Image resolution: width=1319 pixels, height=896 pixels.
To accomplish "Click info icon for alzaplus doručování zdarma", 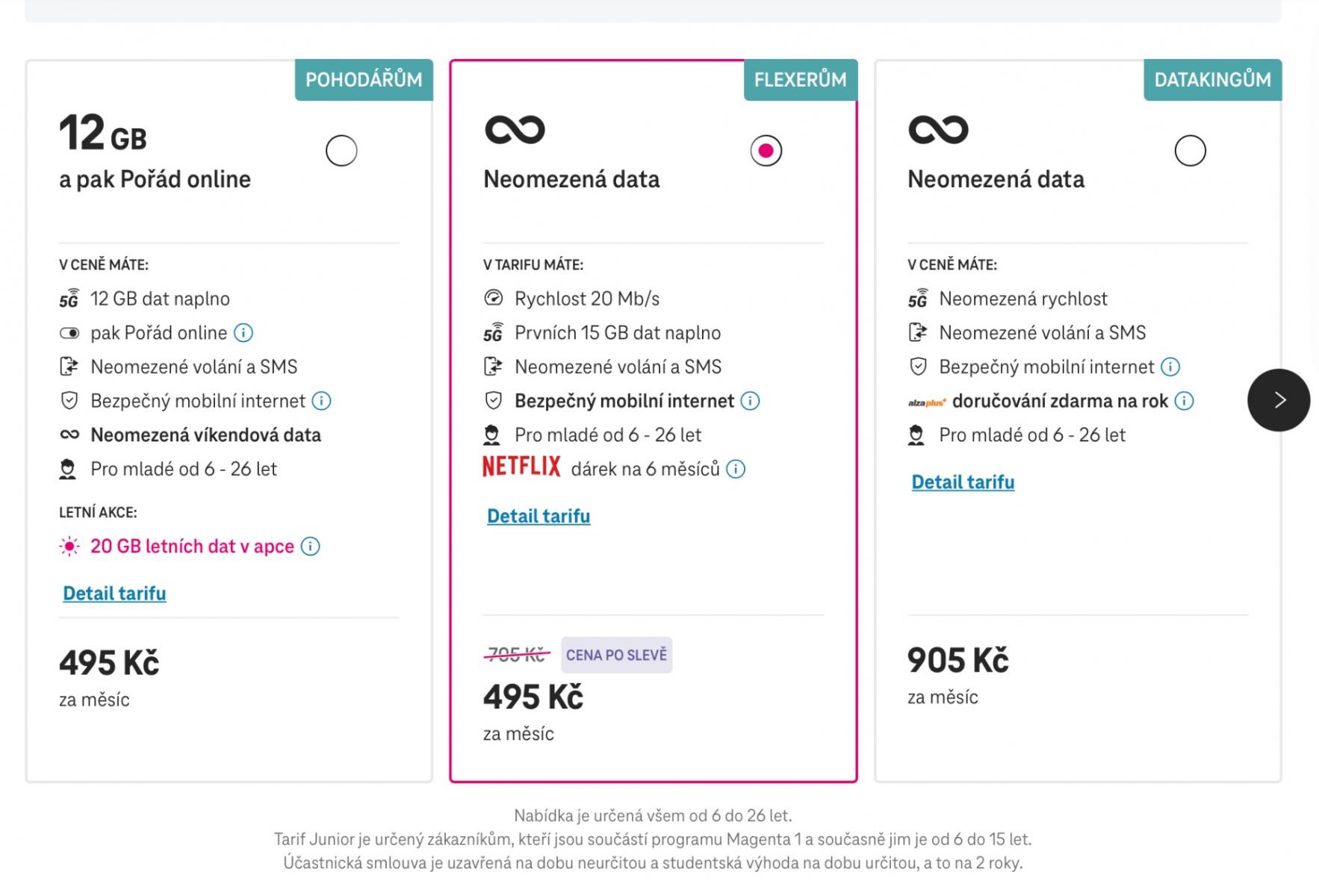I will coord(1184,401).
